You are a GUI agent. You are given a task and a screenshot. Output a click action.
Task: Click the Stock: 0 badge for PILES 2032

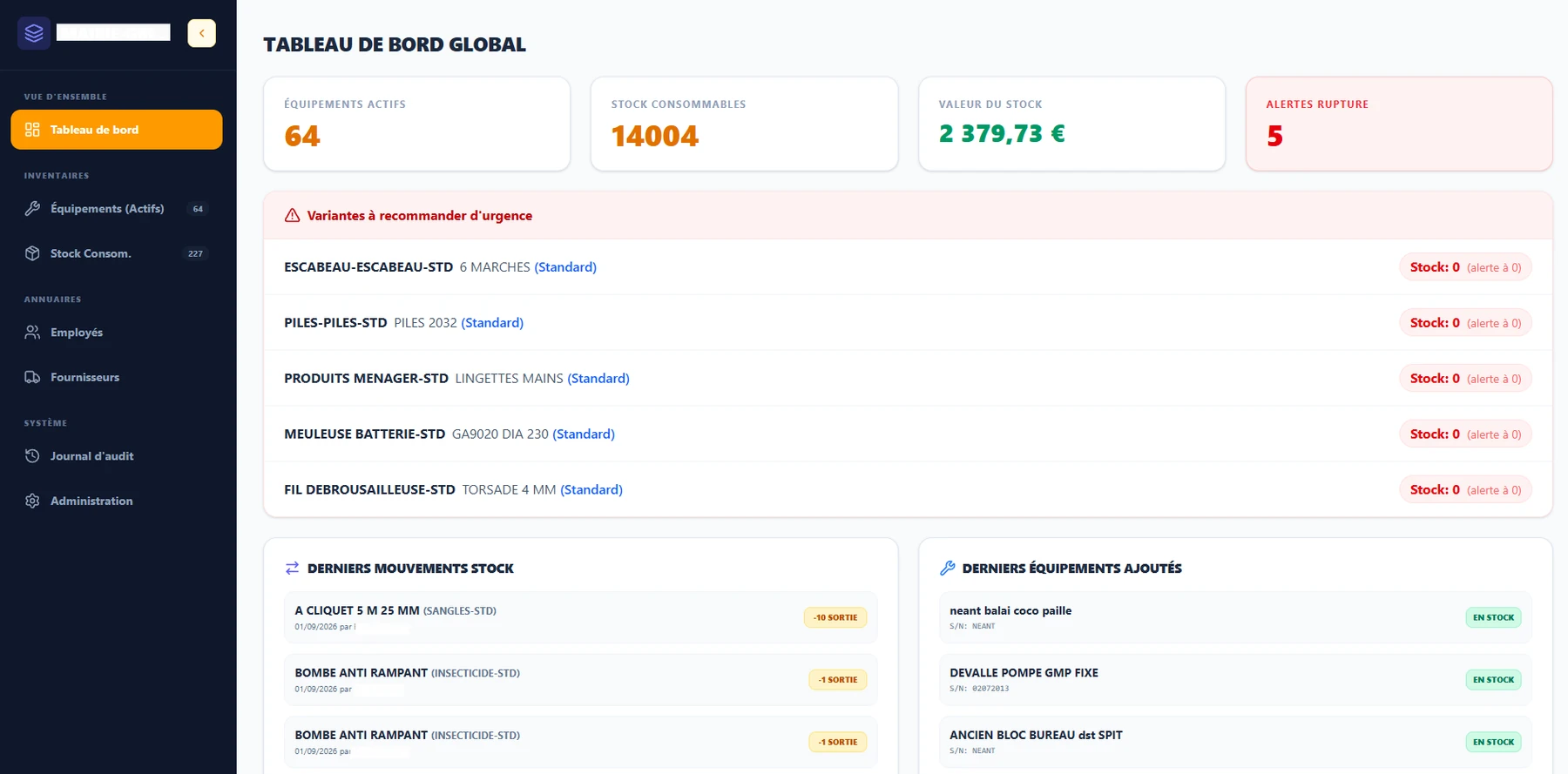1465,323
